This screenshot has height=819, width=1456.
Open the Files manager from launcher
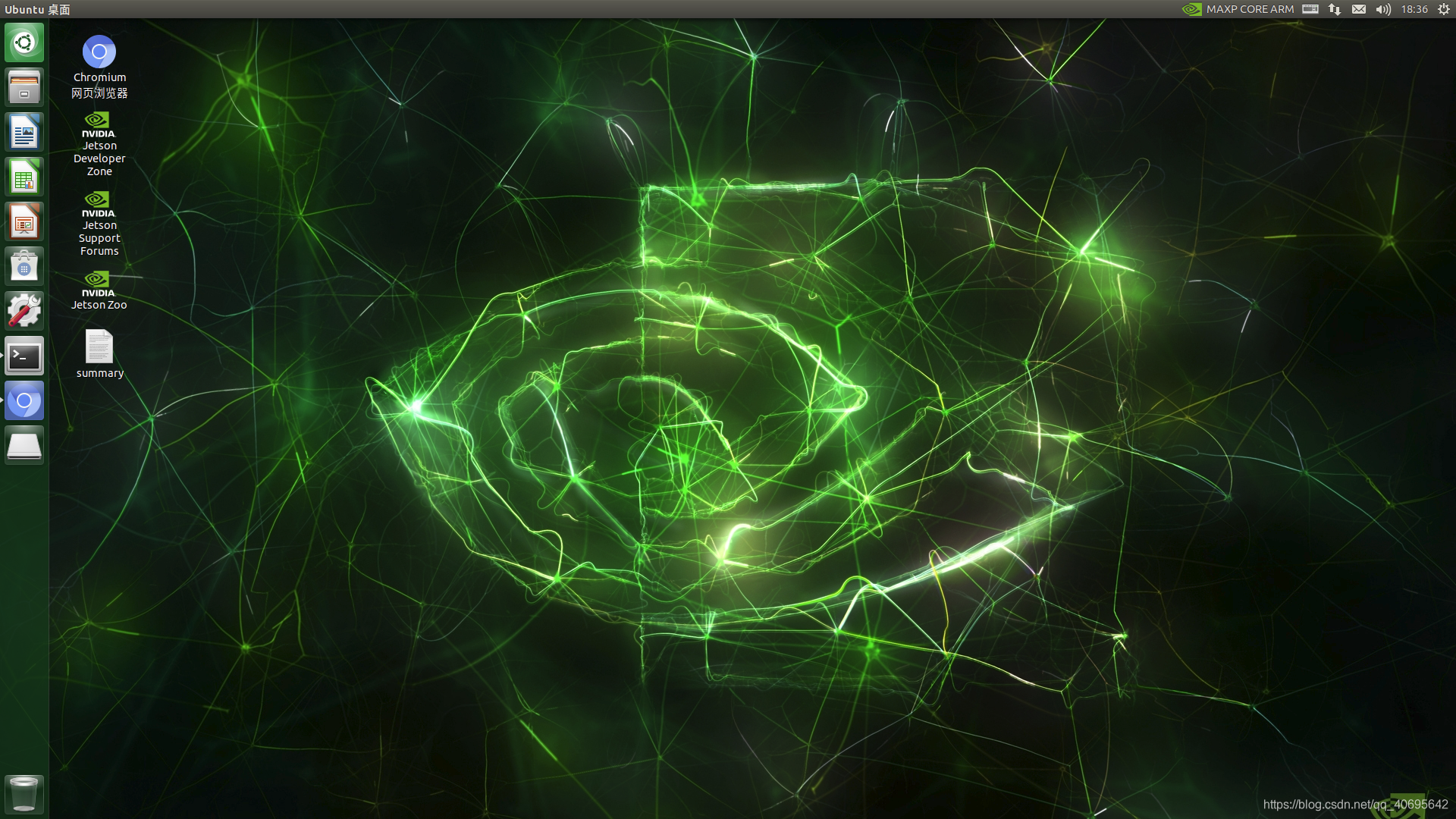(x=24, y=87)
